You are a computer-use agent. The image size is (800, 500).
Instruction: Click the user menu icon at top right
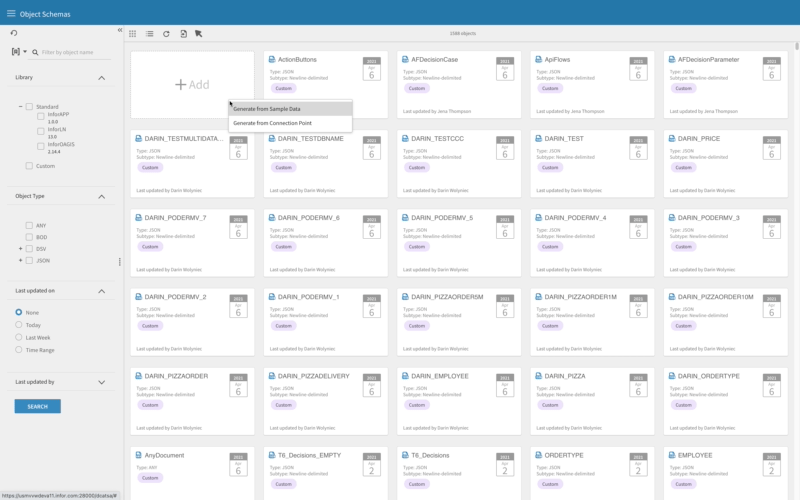(x=785, y=13)
